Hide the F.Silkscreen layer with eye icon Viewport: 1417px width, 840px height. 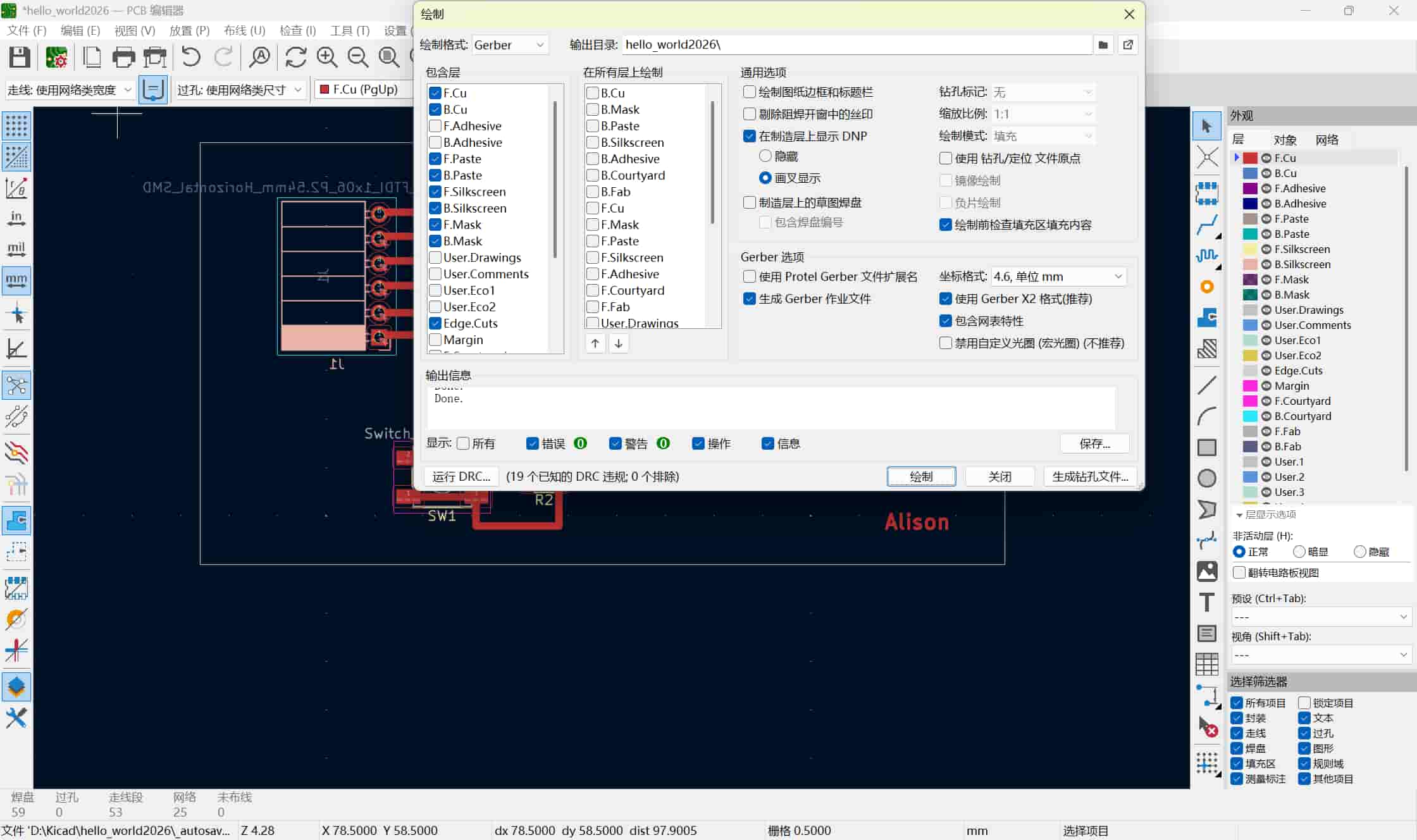tap(1266, 249)
